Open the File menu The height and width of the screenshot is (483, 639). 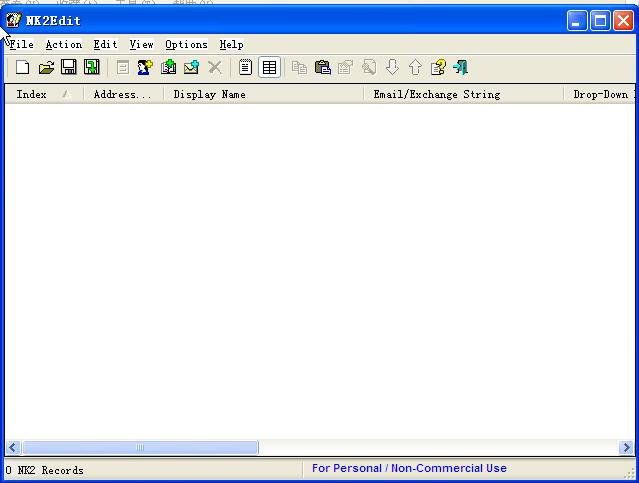(21, 44)
